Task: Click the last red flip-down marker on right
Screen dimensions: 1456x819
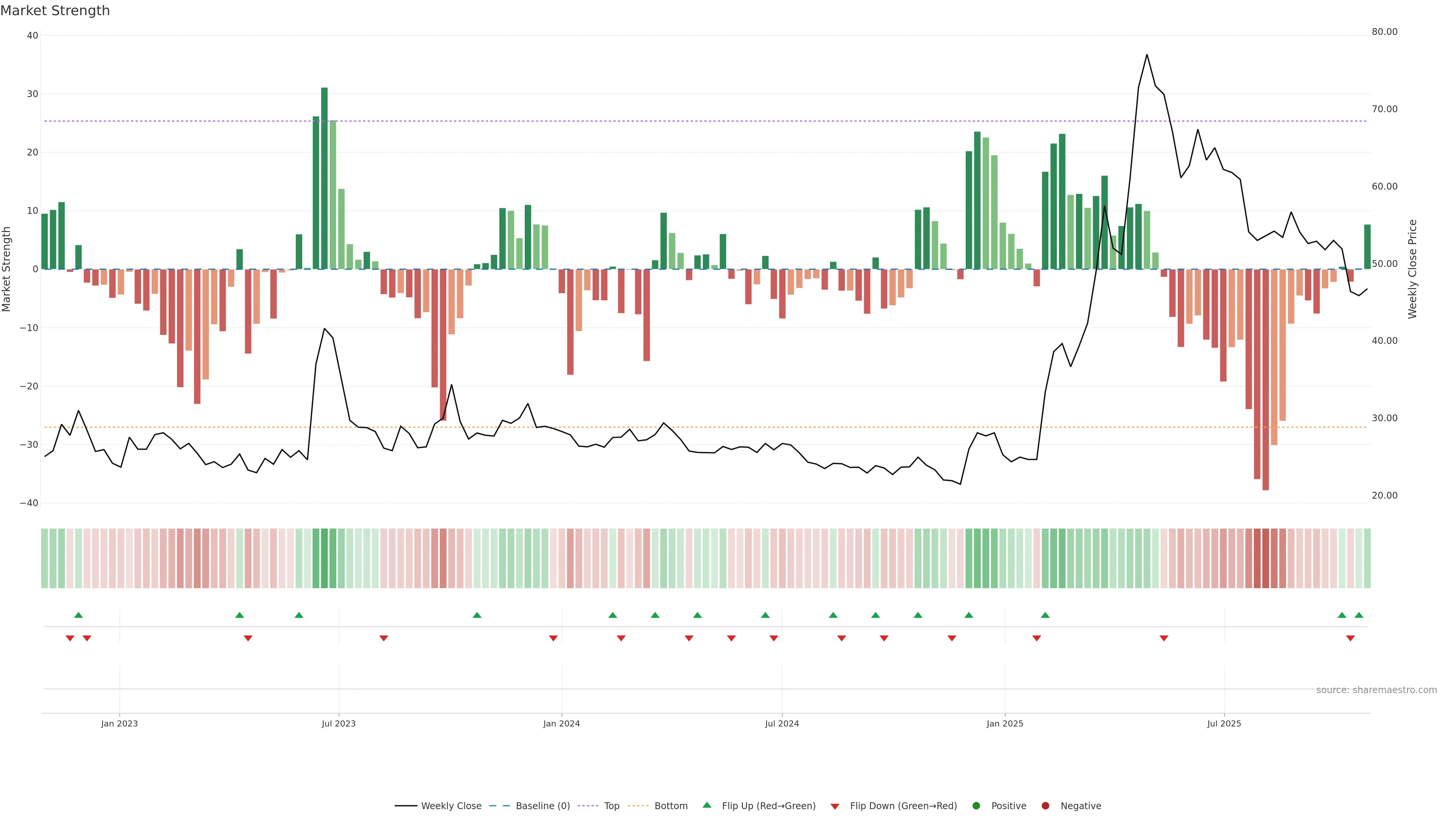Action: coord(1350,638)
